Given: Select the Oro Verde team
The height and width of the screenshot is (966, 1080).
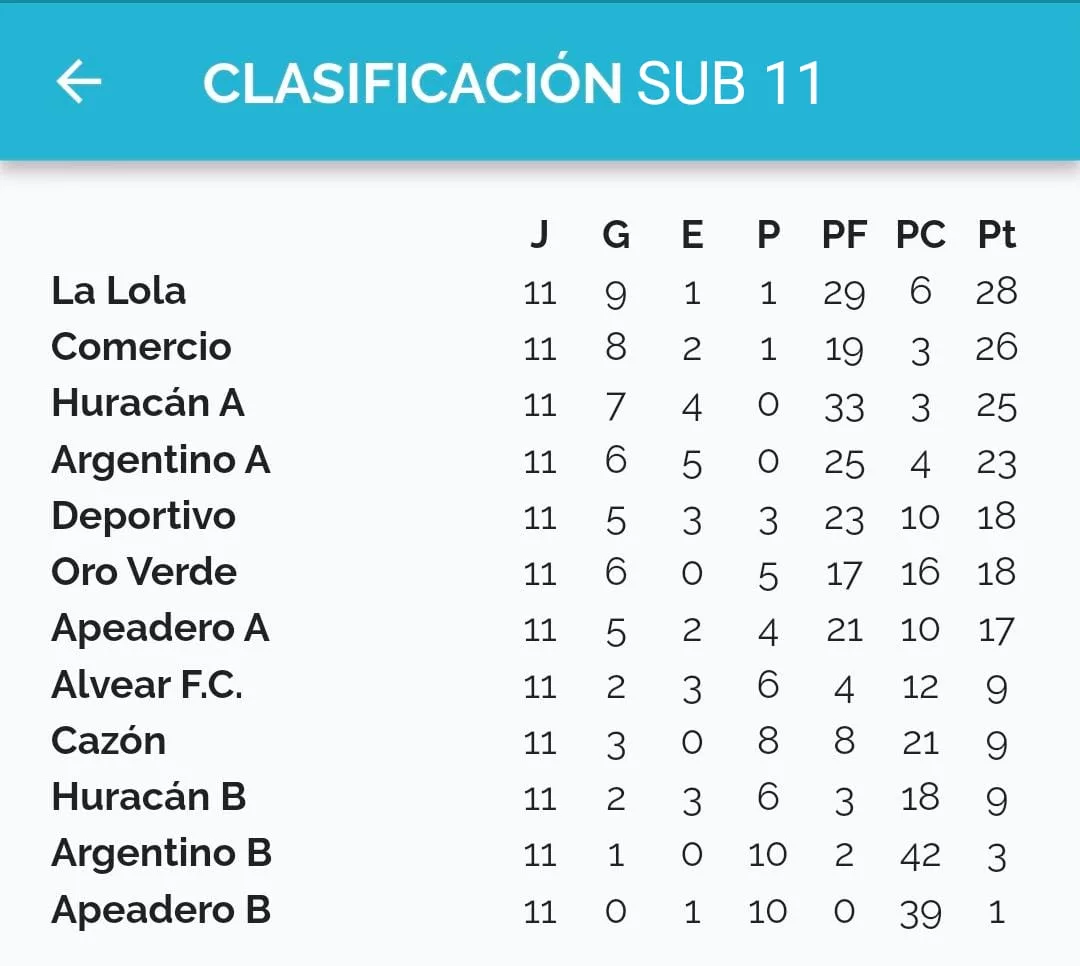Looking at the screenshot, I should click(144, 572).
